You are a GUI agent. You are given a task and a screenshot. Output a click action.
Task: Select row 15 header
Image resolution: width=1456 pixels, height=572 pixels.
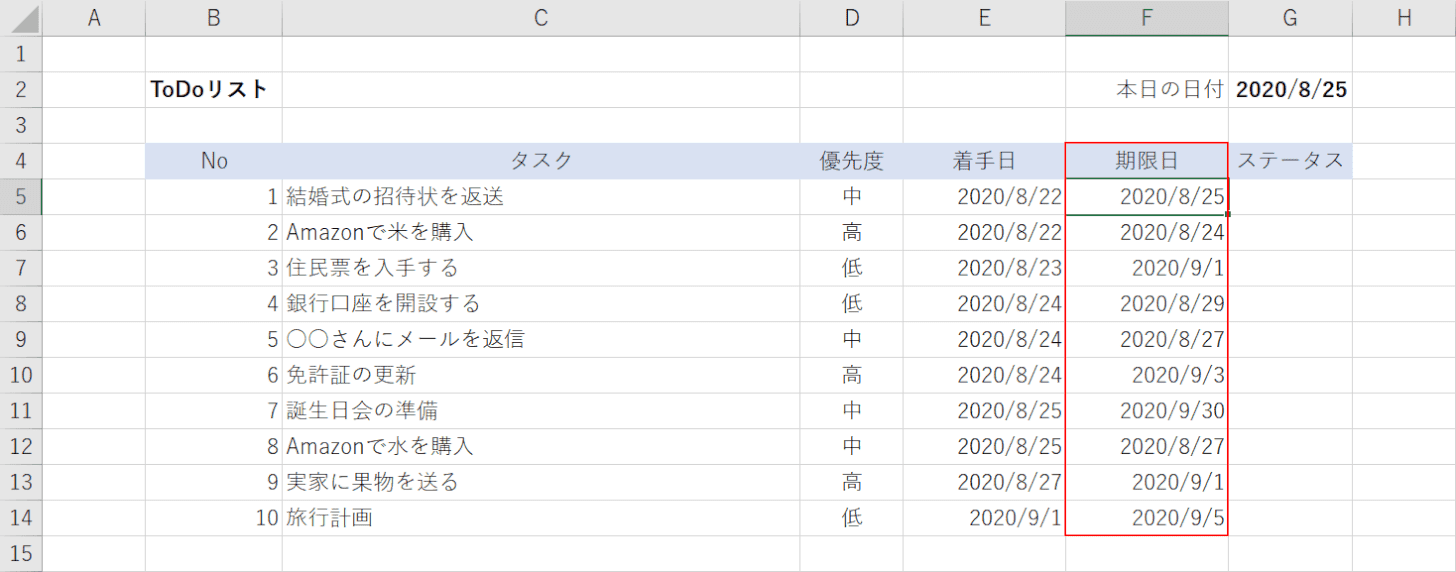(x=21, y=554)
